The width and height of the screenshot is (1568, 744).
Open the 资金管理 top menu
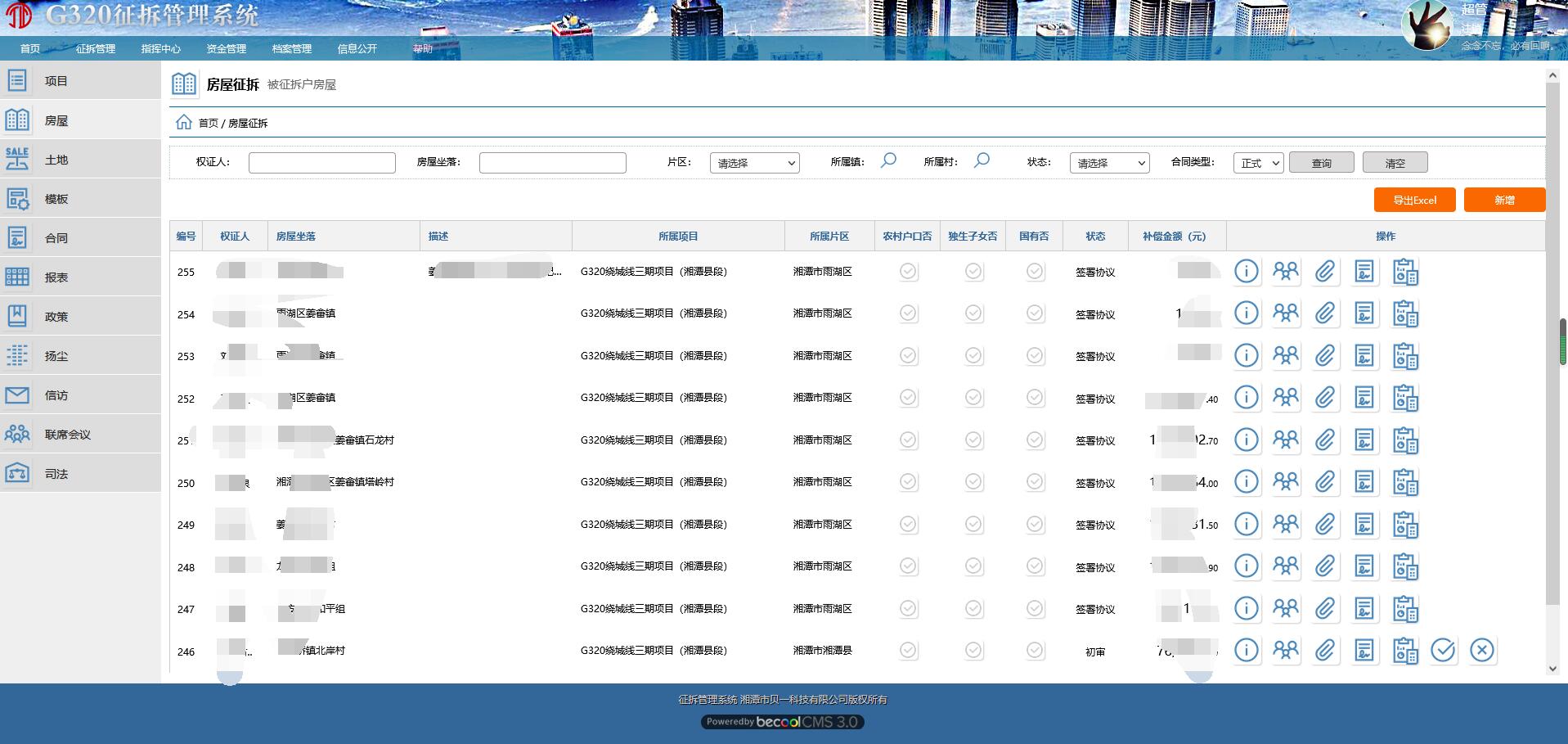coord(226,49)
